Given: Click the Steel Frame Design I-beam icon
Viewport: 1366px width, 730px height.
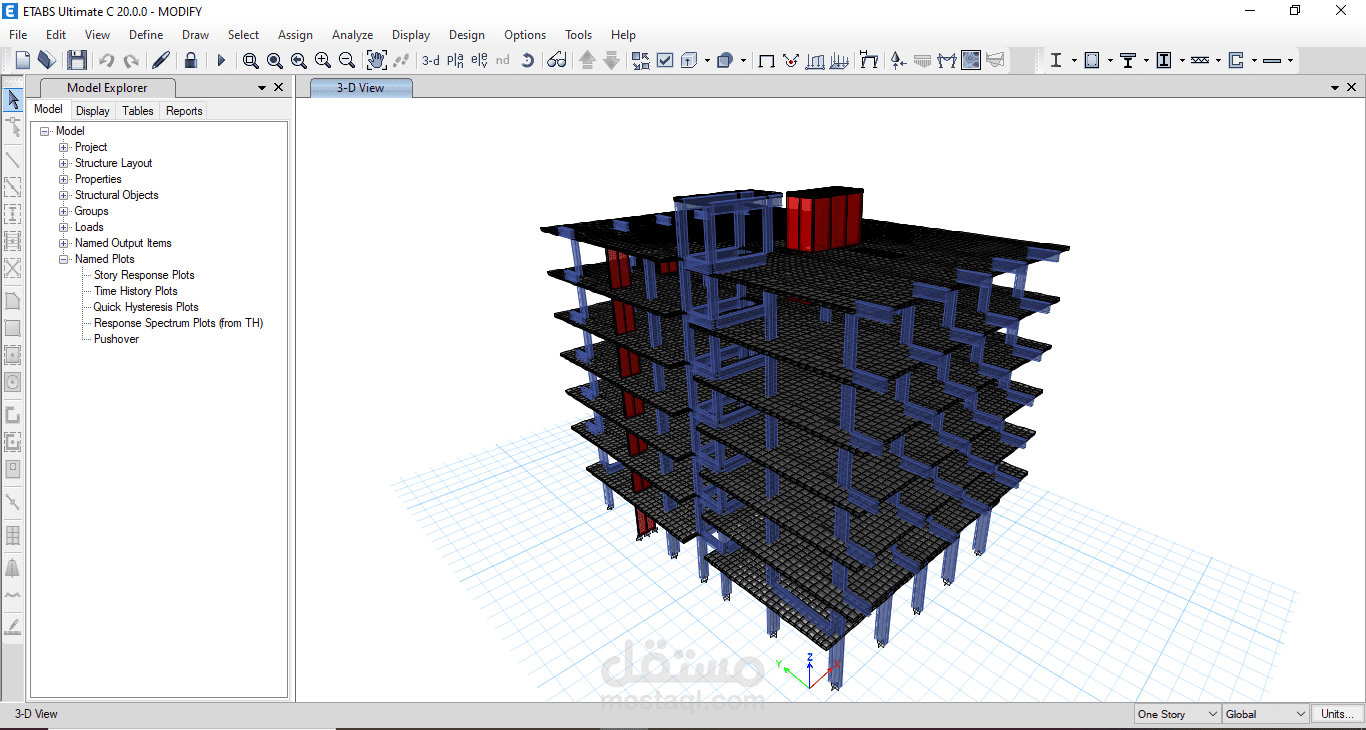Looking at the screenshot, I should [x=1056, y=61].
